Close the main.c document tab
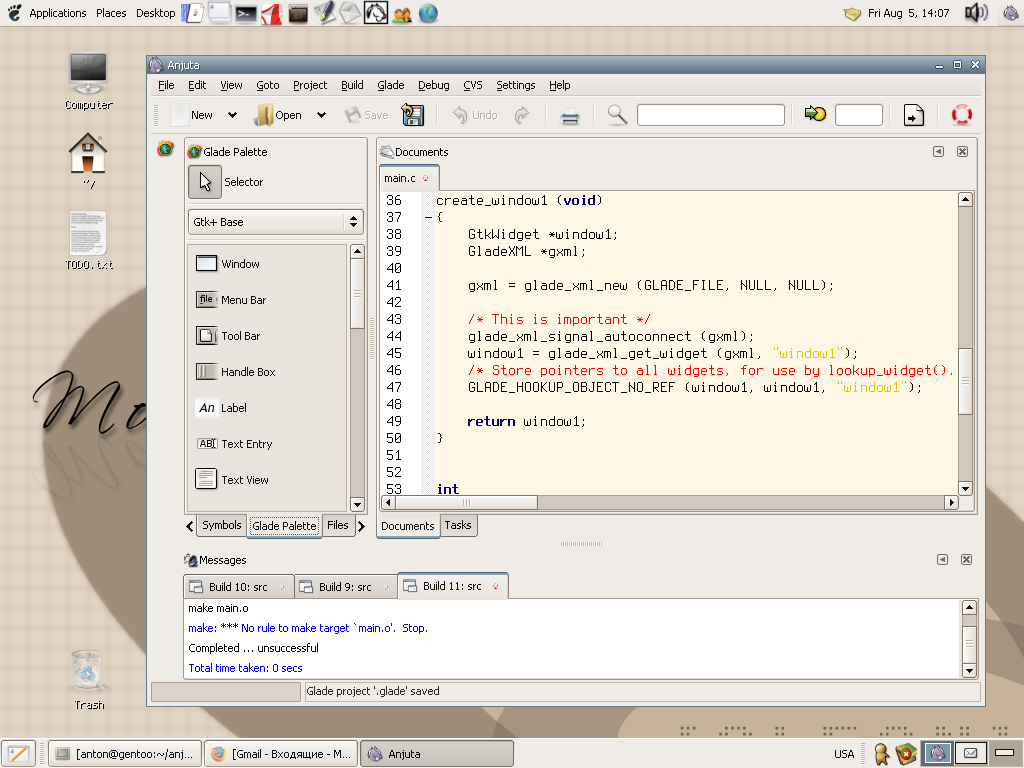The width and height of the screenshot is (1024, 768). coord(425,178)
